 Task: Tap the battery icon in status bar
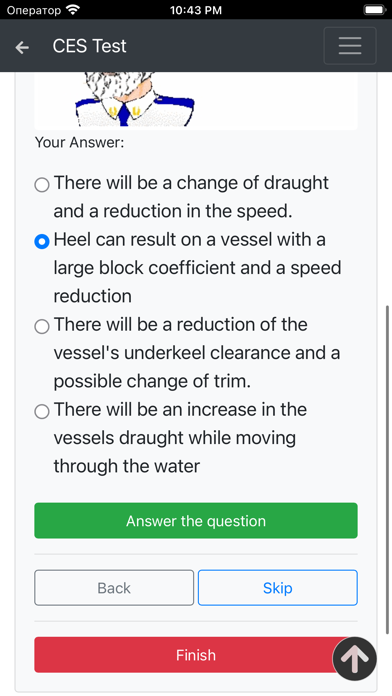(374, 10)
